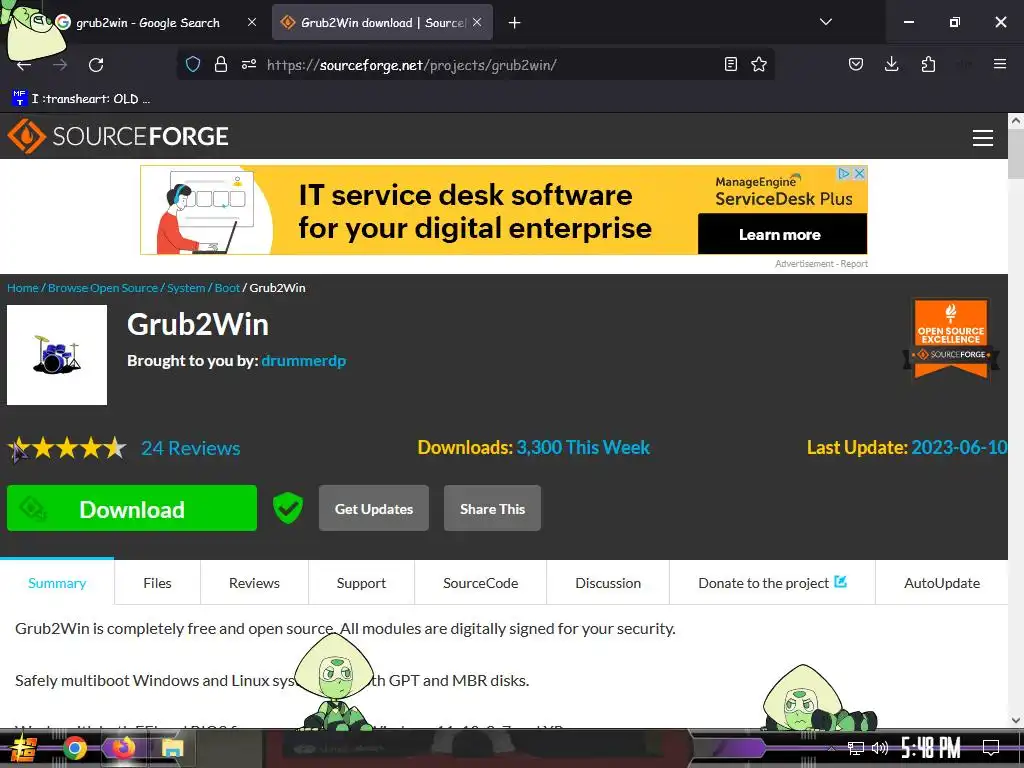
Task: Click the scrollbar down arrow
Action: tap(1016, 720)
